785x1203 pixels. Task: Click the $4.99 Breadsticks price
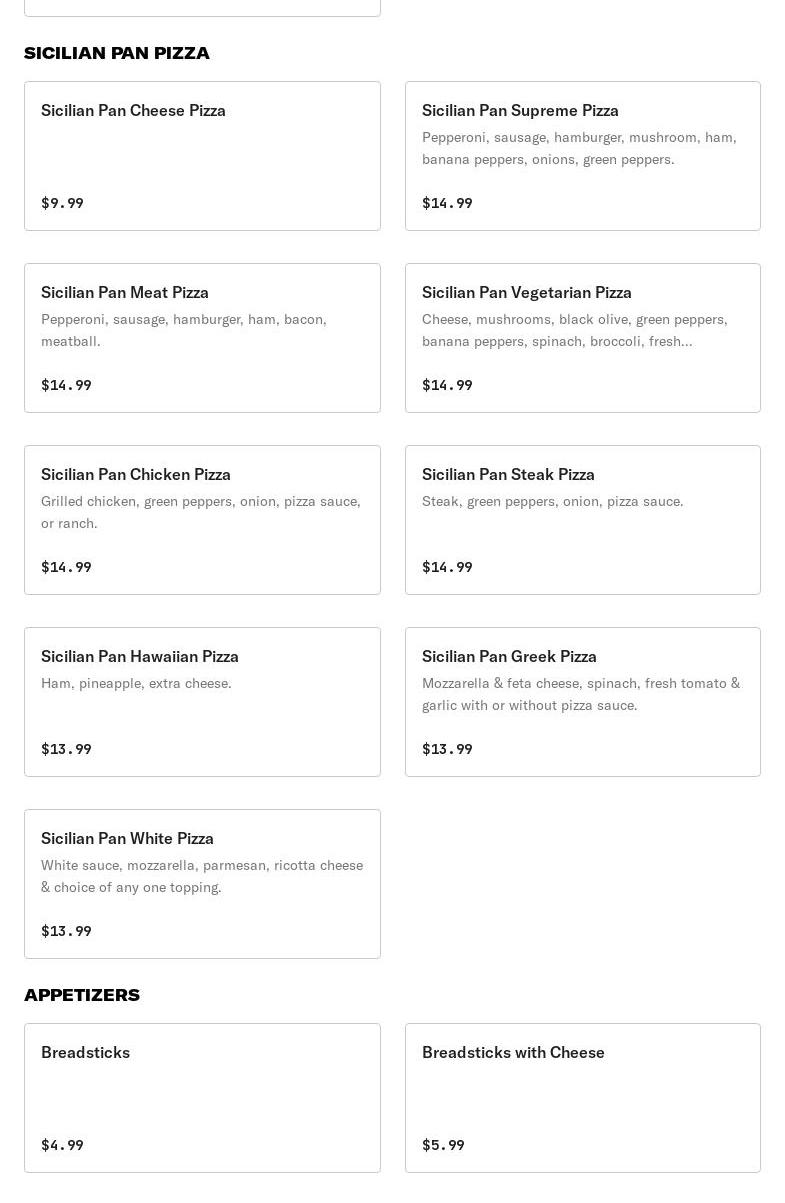click(x=62, y=1145)
